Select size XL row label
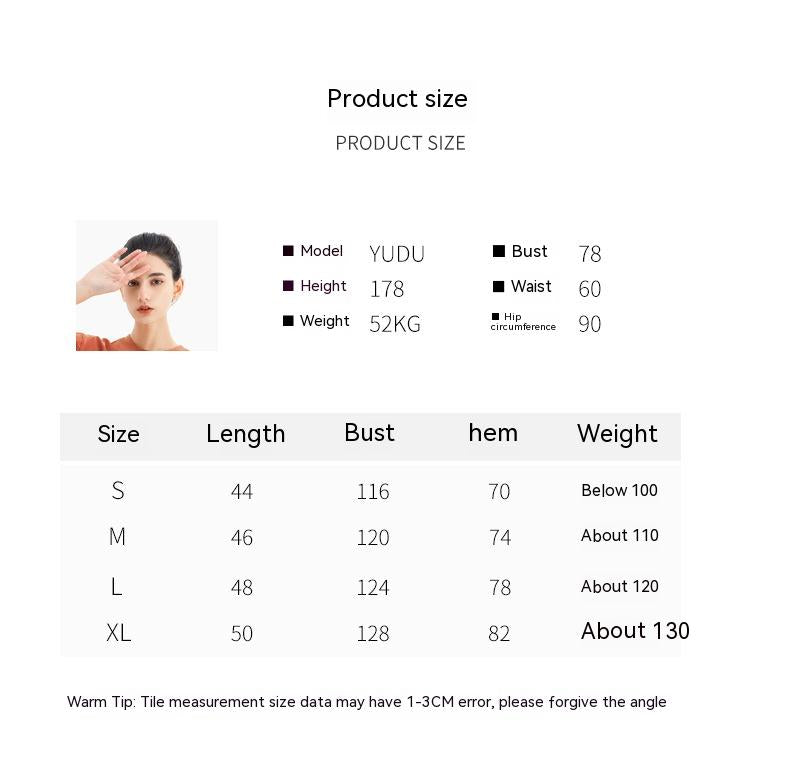The width and height of the screenshot is (800, 774). (x=118, y=633)
